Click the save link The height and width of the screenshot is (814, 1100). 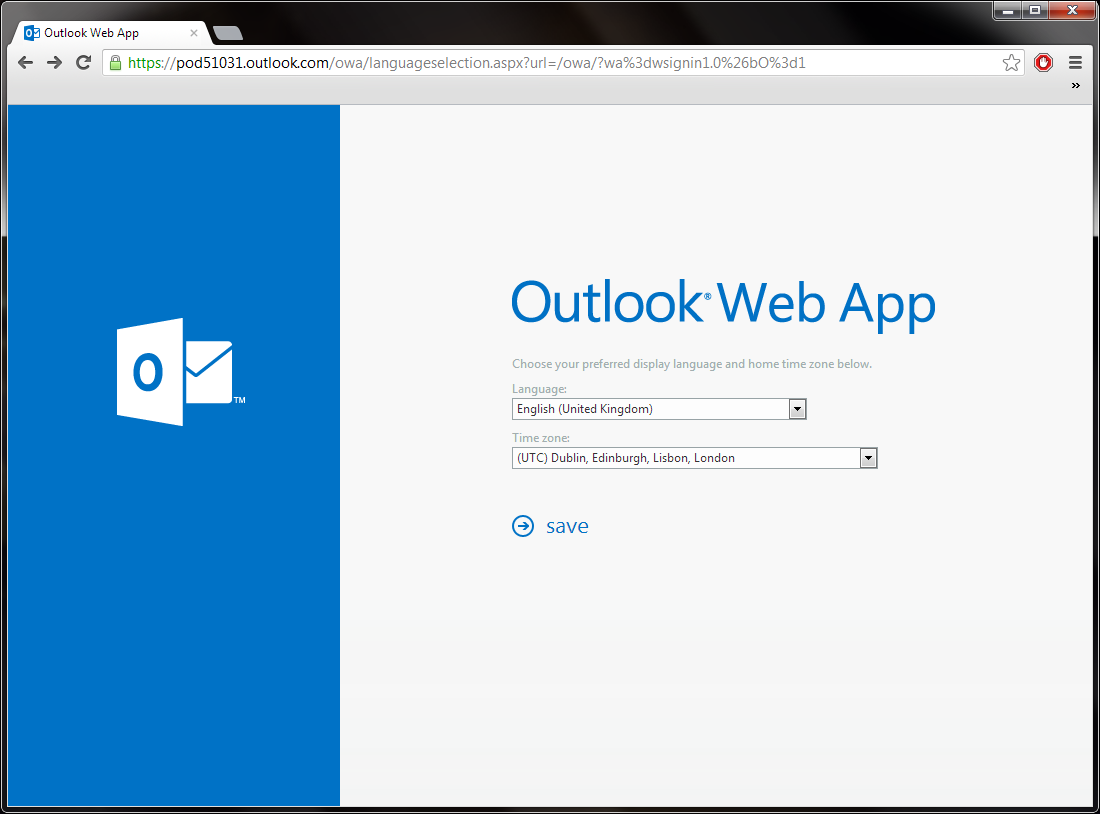coord(567,526)
